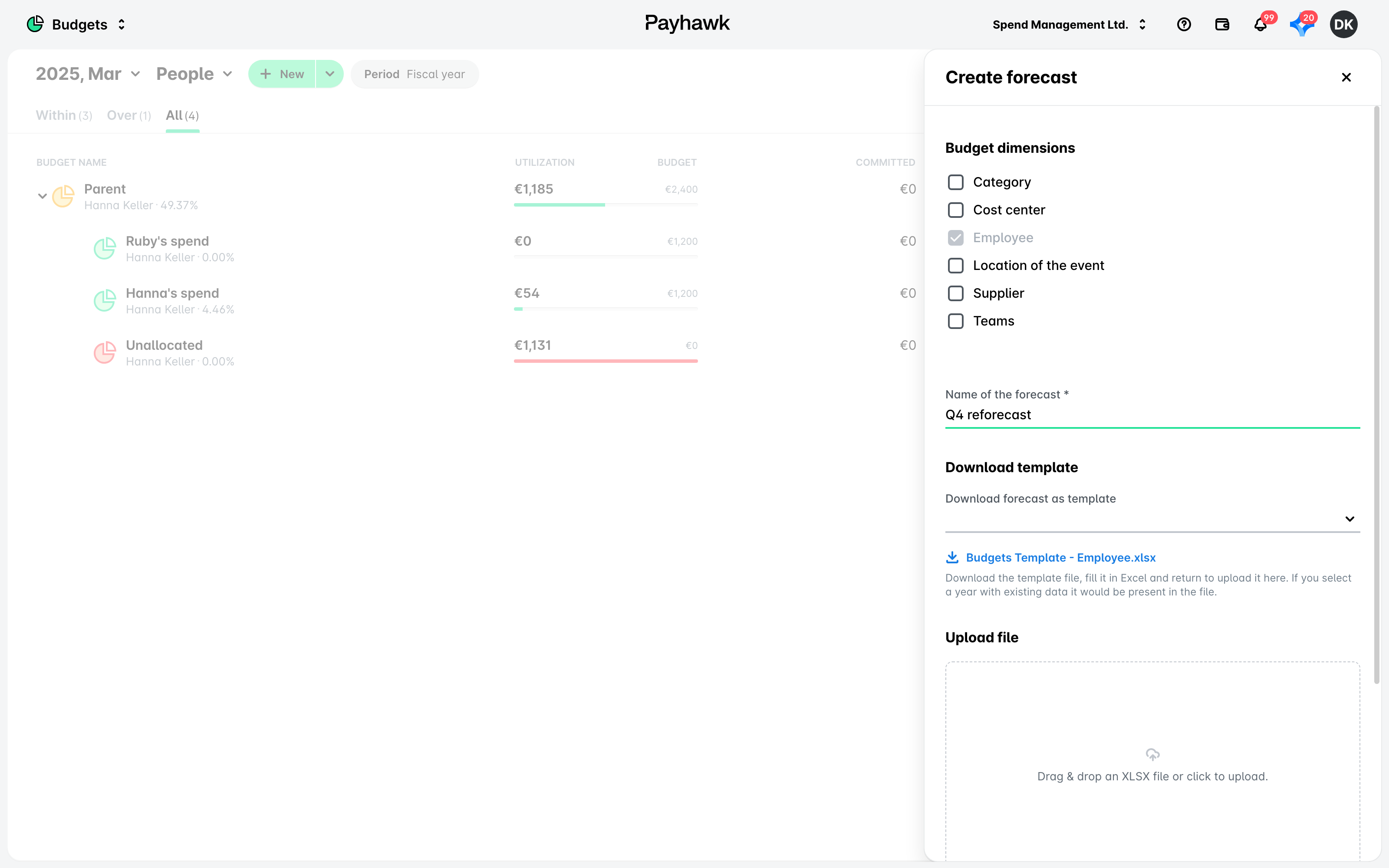1389x868 pixels.
Task: Open the 2025, Mar date dropdown
Action: pos(88,74)
